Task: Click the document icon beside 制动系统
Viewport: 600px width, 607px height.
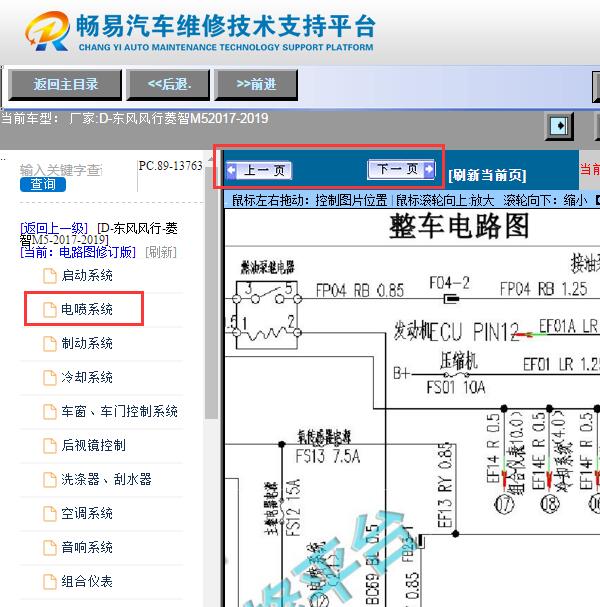Action: [x=50, y=344]
